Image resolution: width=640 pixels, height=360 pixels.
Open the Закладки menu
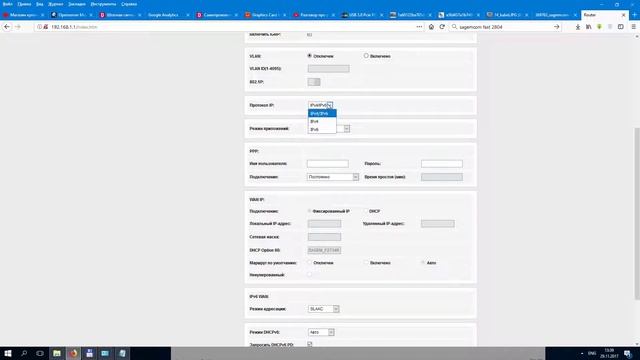click(77, 4)
